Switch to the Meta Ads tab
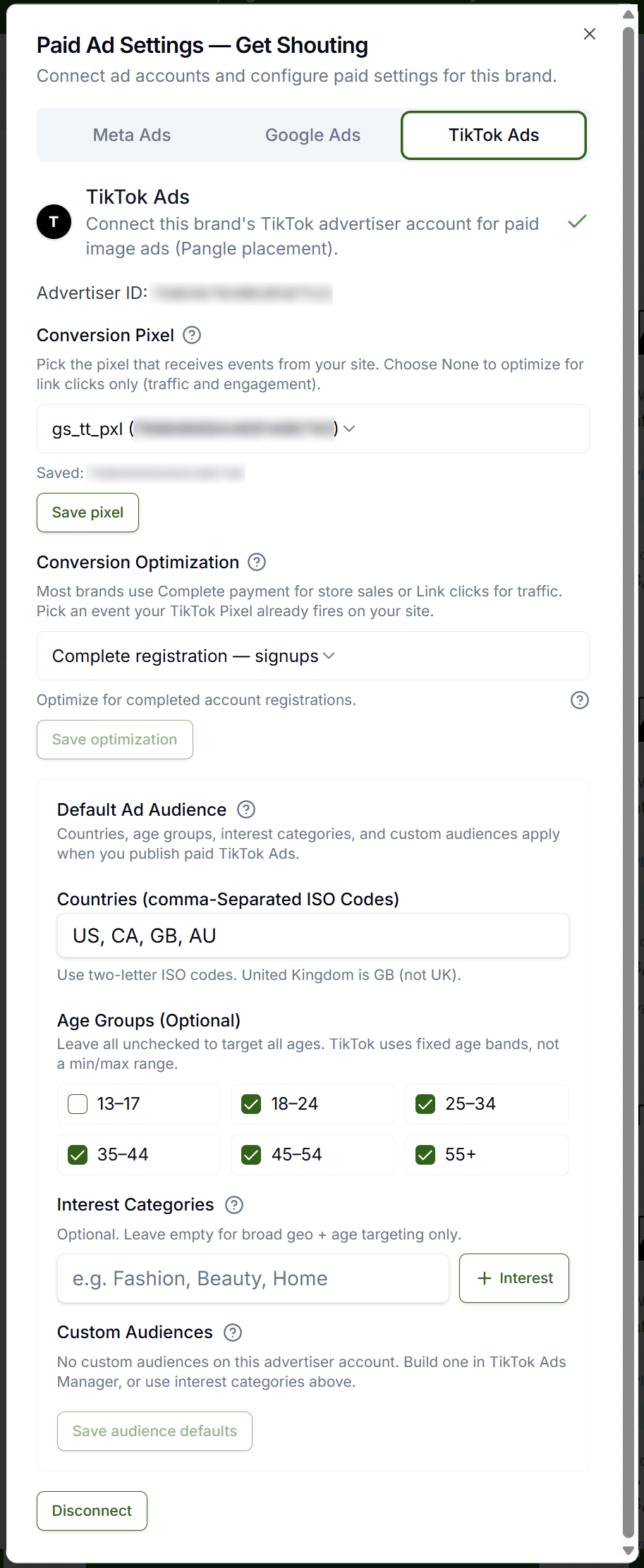The image size is (644, 1568). point(132,135)
